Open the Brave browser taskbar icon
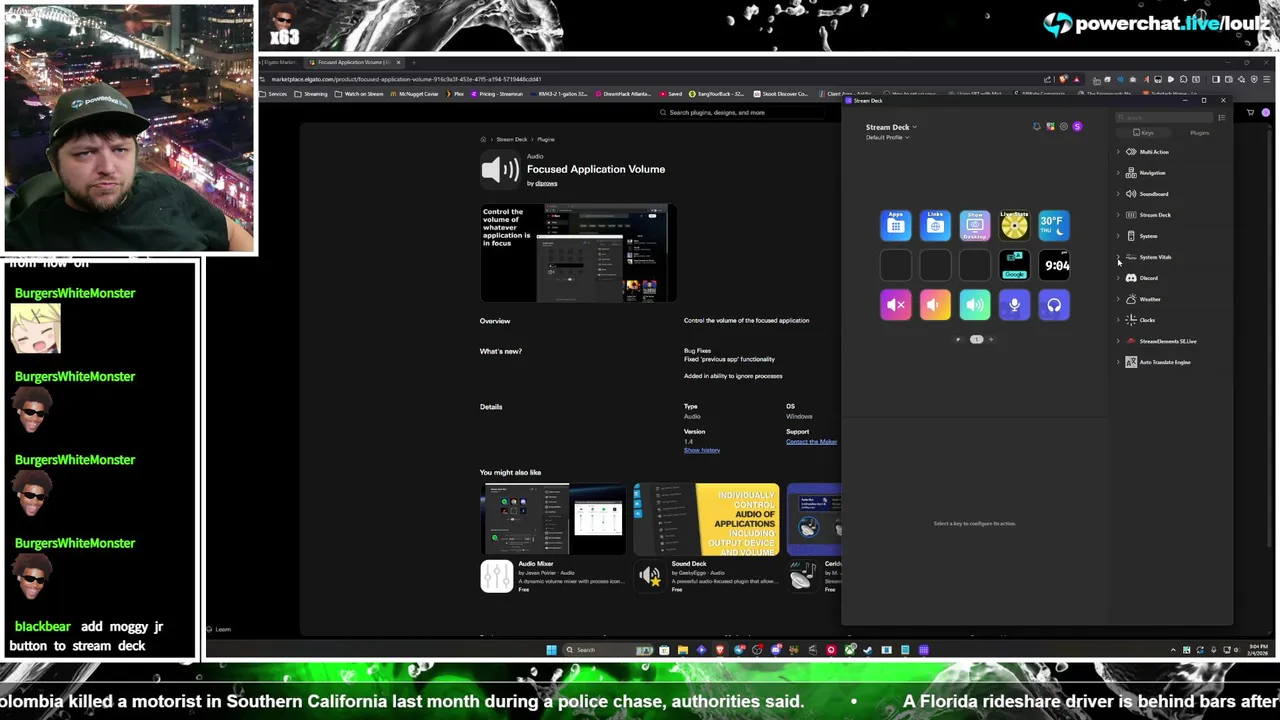The width and height of the screenshot is (1280, 720). [719, 650]
